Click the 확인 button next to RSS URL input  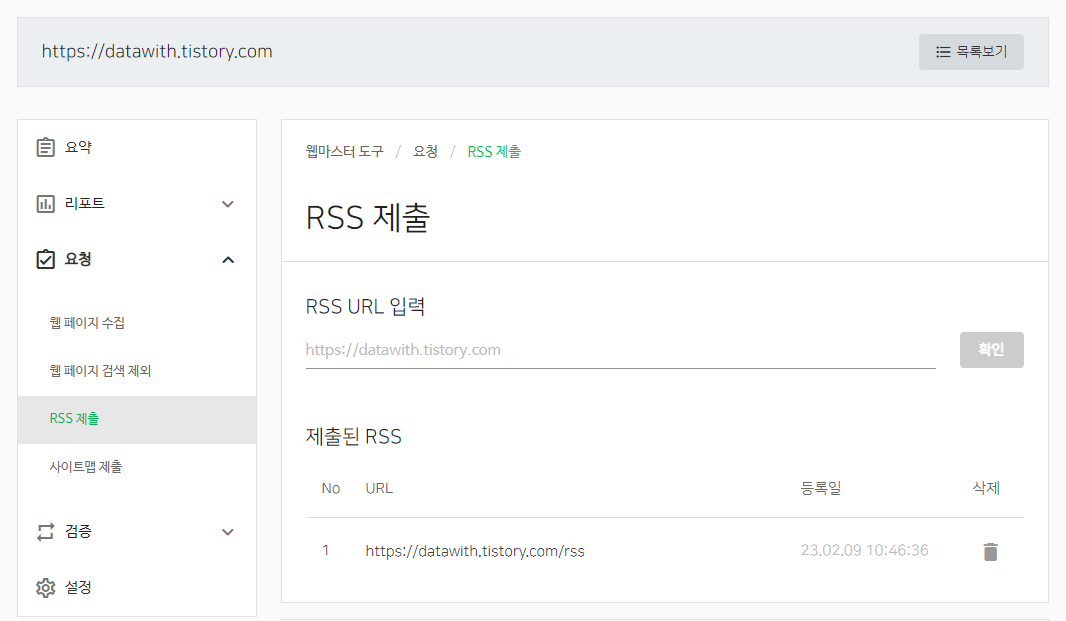click(991, 349)
